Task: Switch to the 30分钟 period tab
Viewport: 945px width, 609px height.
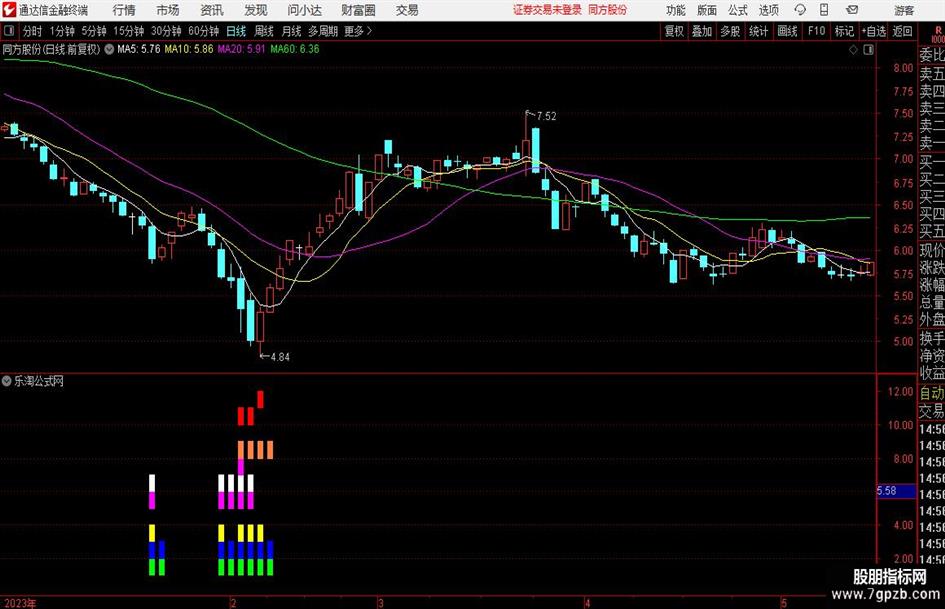Action: (x=166, y=31)
